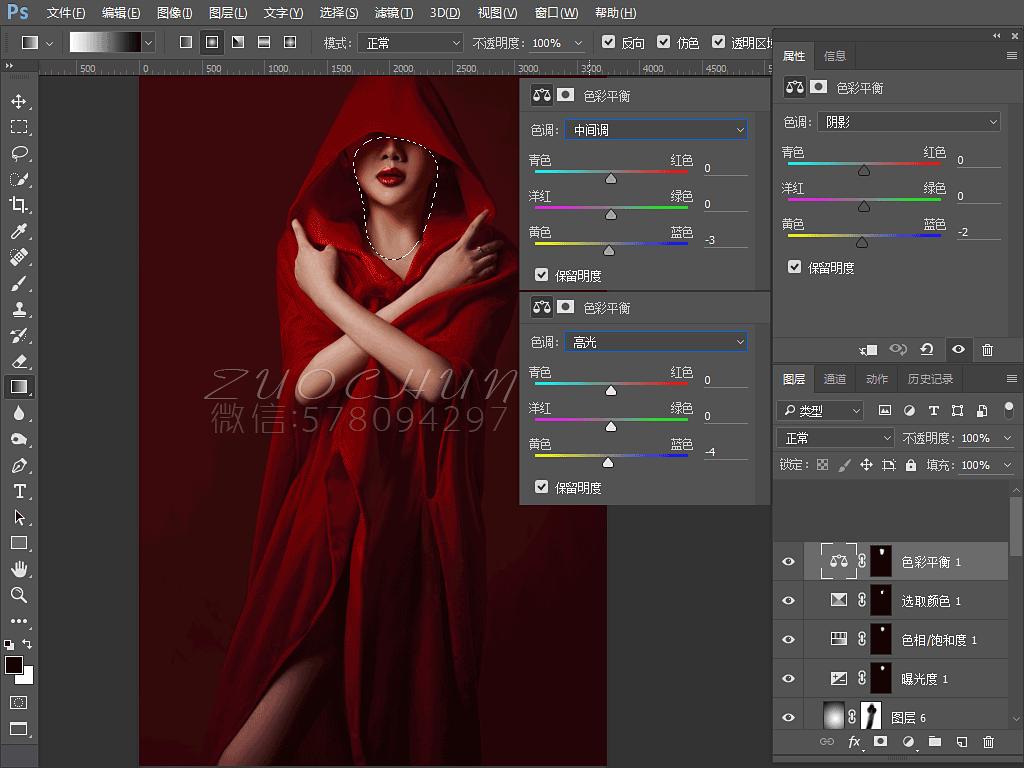Select the Pen tool

point(19,466)
